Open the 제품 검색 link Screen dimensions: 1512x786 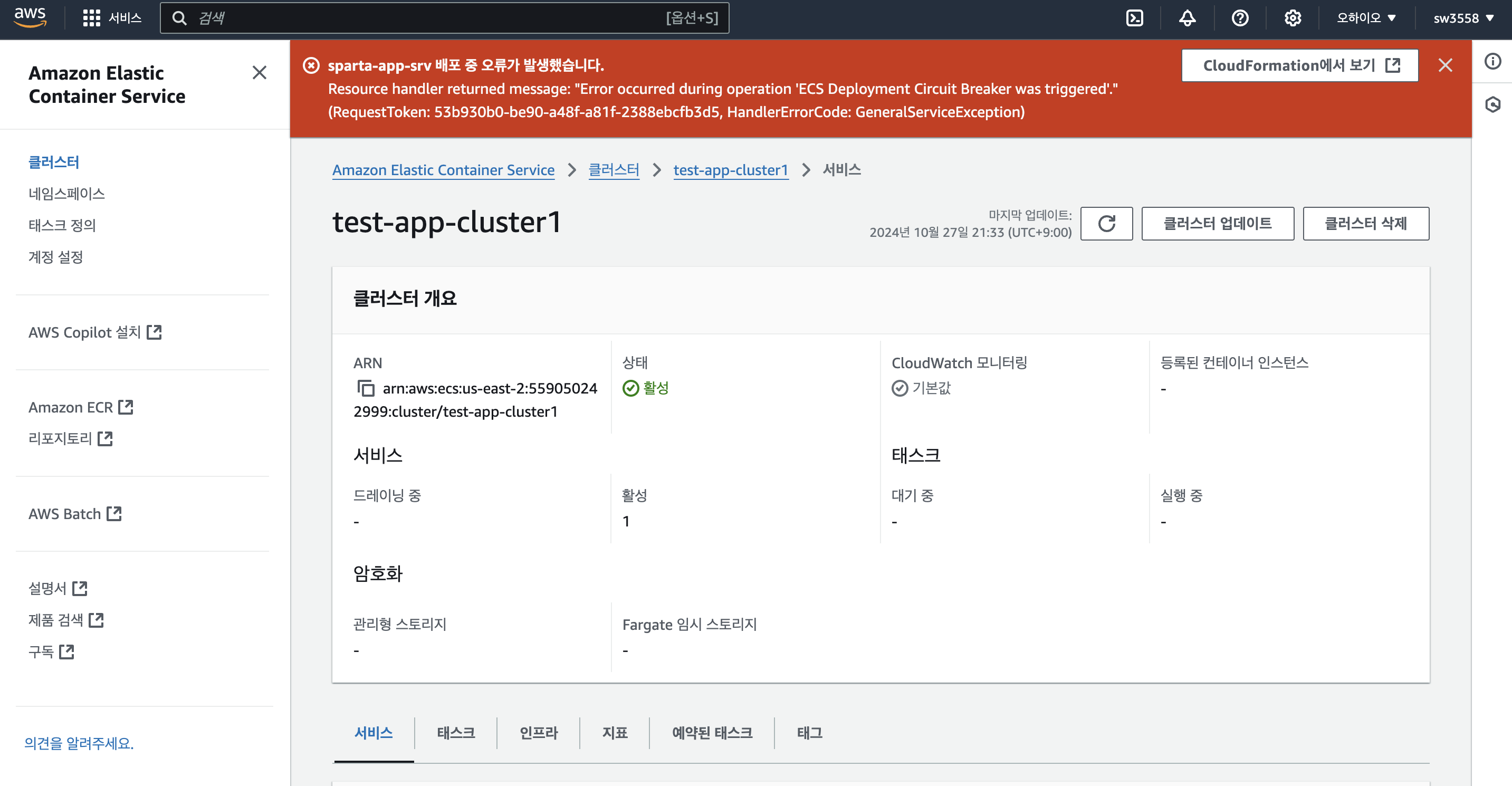pyautogui.click(x=66, y=620)
